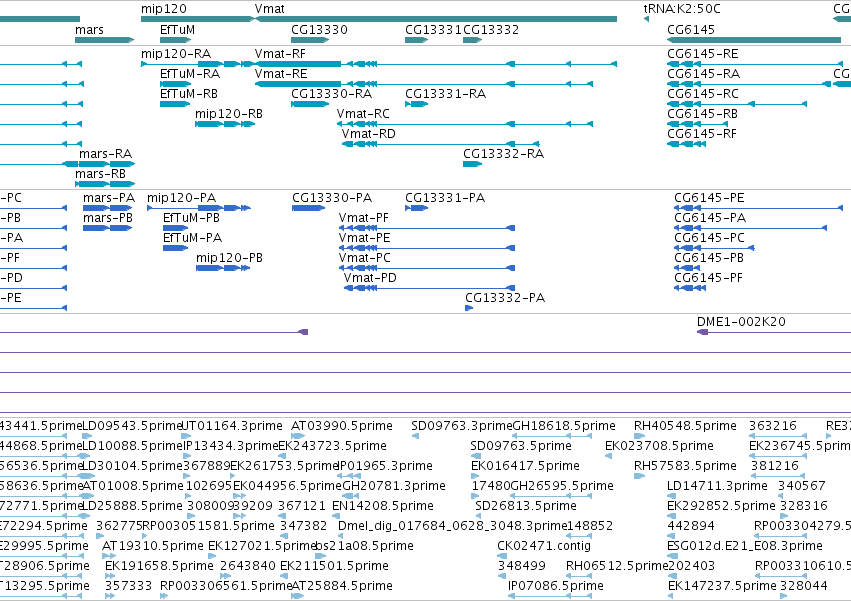
Task: Click the mars-PA protein label
Action: pos(109,198)
